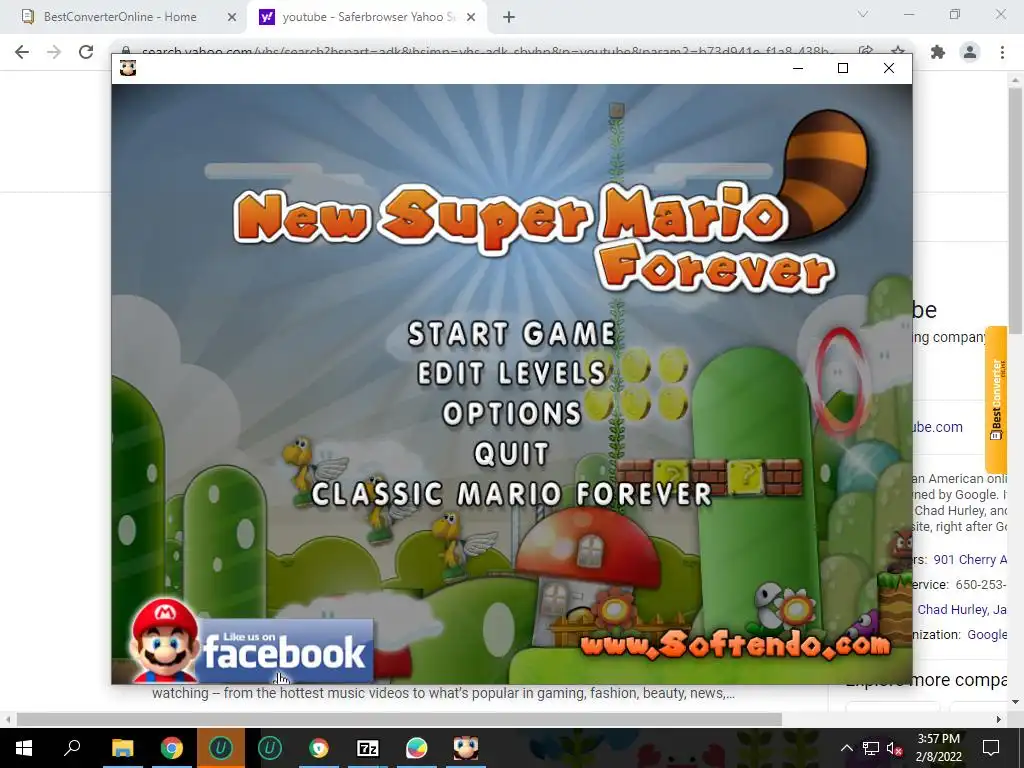Open the clock showing 3:57 PM
1024x768 pixels.
[x=939, y=748]
